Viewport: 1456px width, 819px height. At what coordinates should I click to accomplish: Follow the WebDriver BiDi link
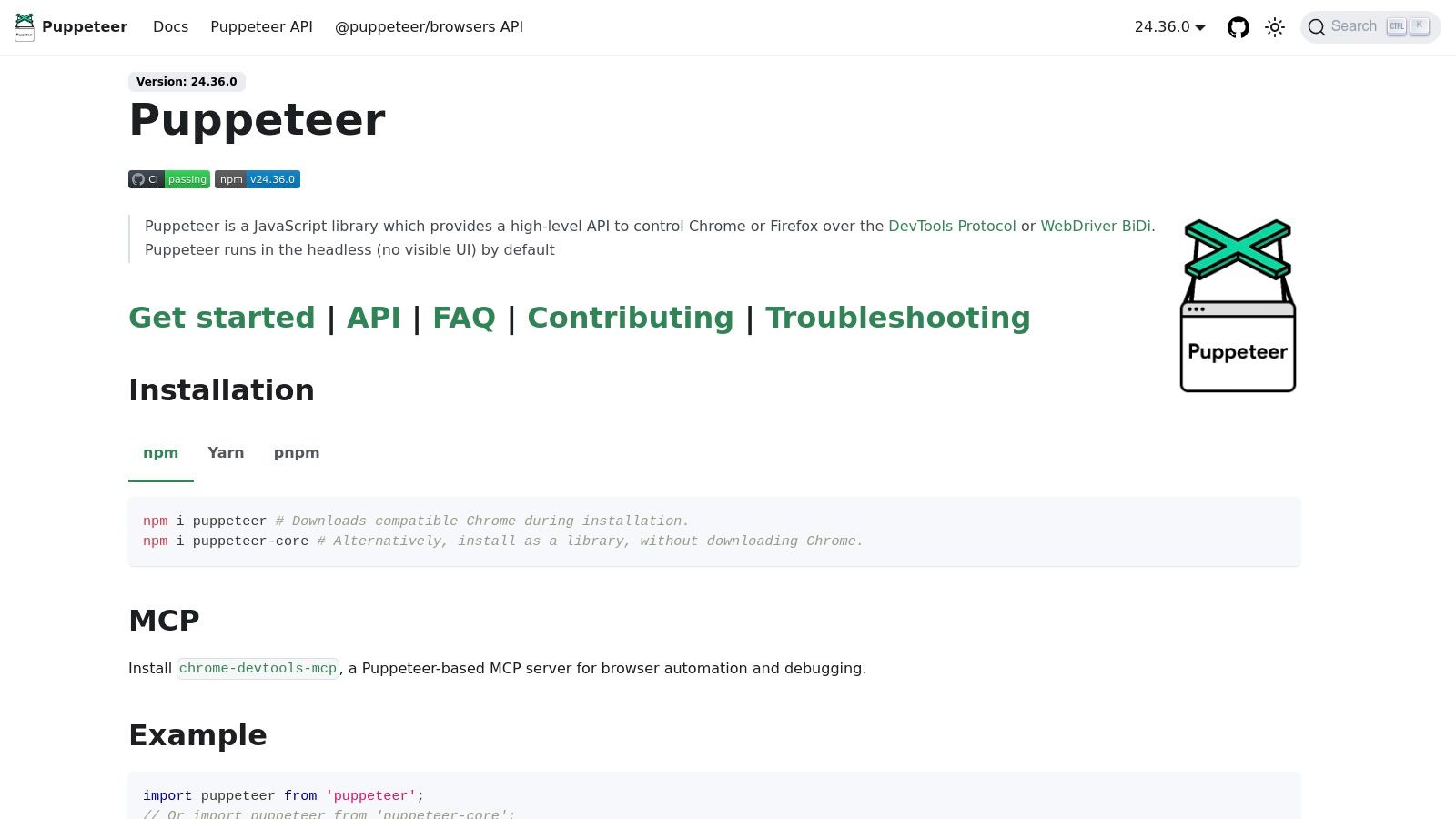[x=1096, y=227]
